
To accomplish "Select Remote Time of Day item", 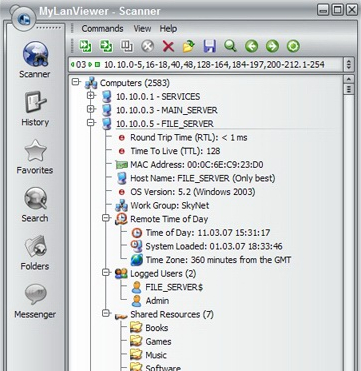I will point(169,219).
